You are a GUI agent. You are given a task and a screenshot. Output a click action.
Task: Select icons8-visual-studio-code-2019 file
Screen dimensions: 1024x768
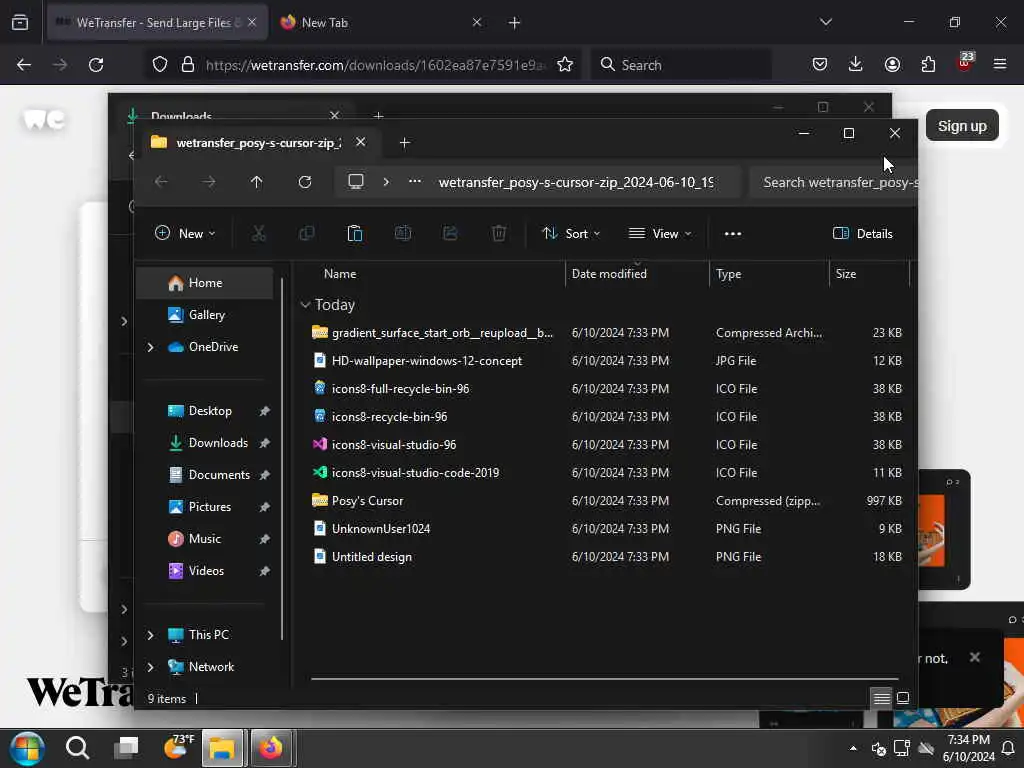click(x=605, y=473)
